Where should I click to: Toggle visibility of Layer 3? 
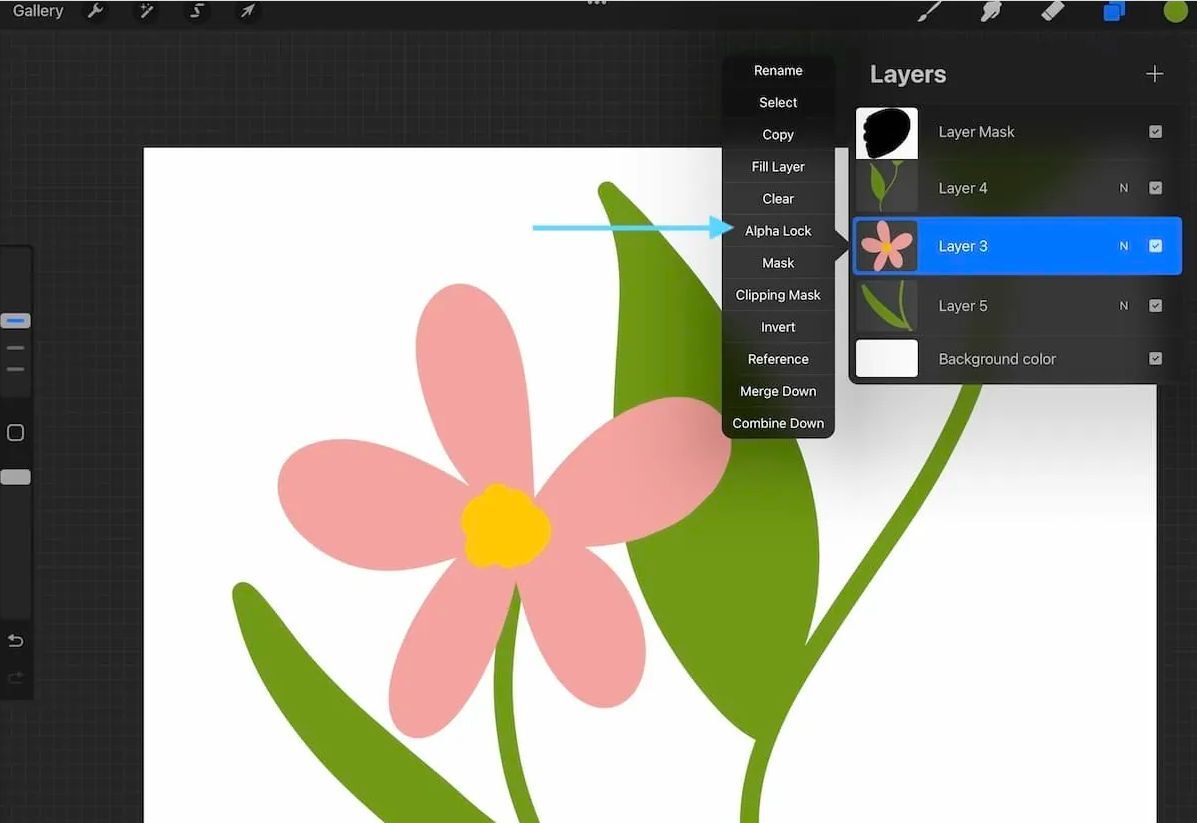1155,245
